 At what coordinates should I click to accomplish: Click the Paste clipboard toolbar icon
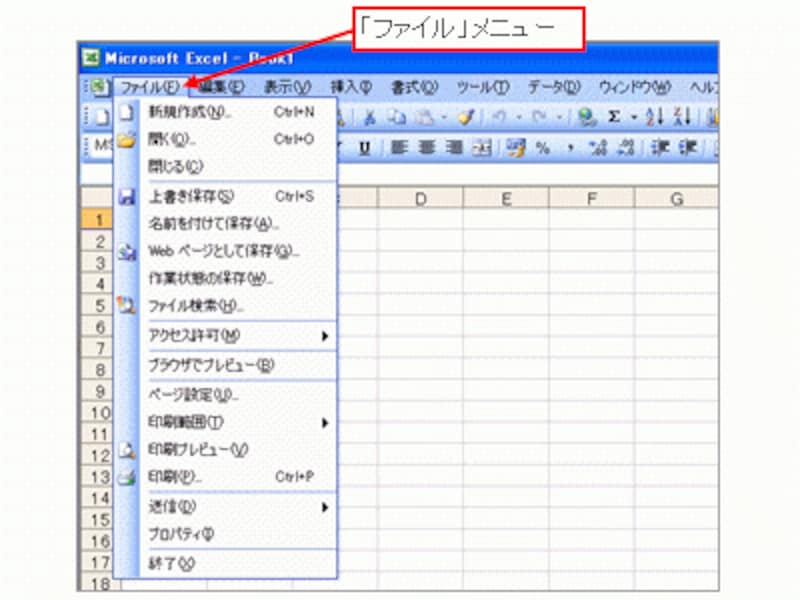(423, 118)
